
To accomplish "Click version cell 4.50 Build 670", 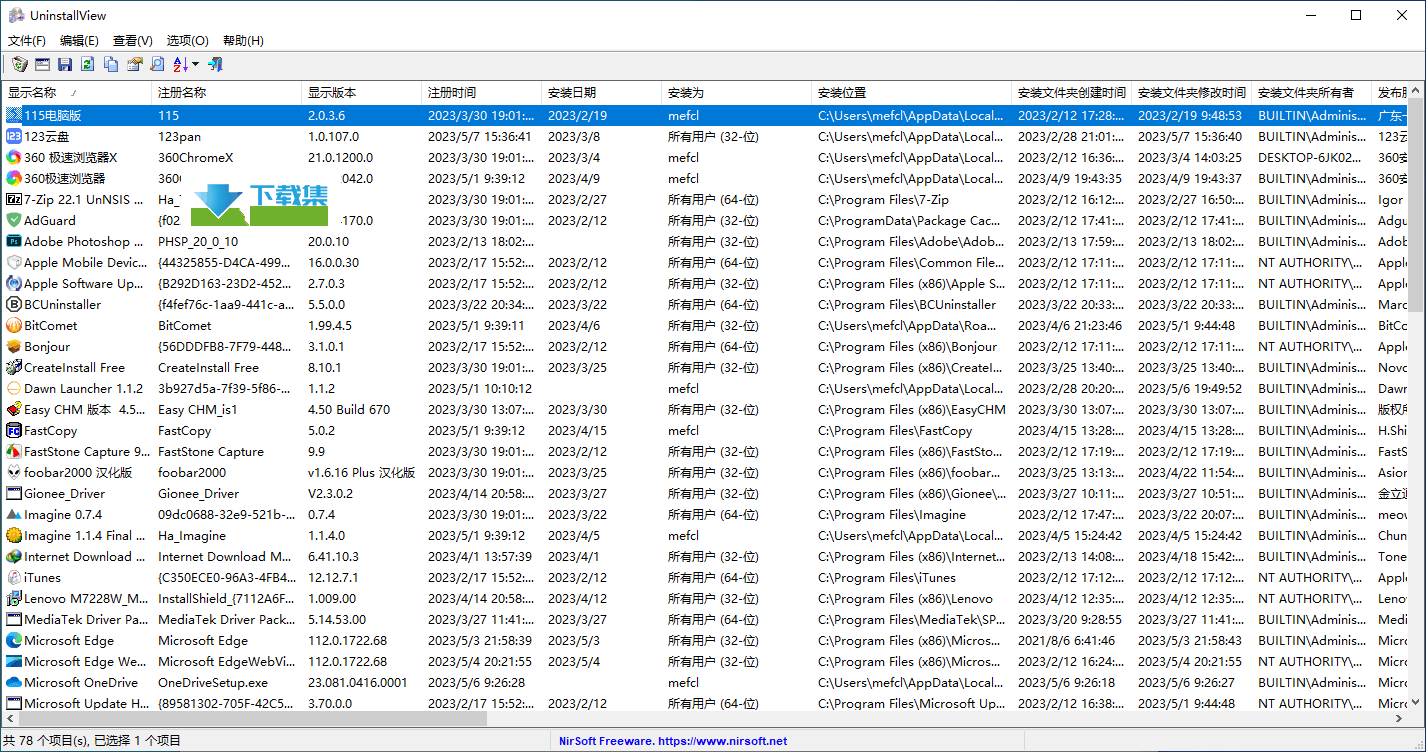I will click(349, 409).
